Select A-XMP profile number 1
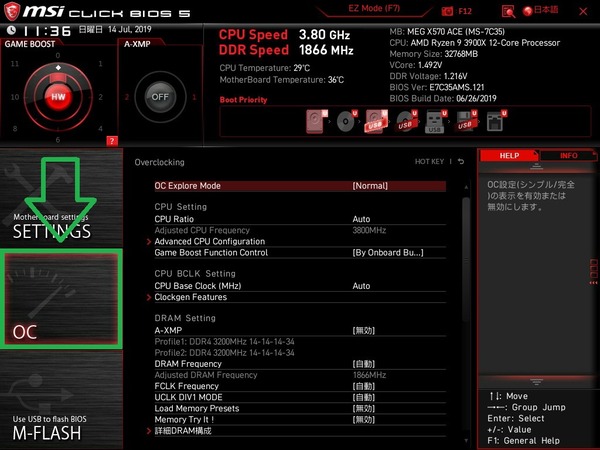The height and width of the screenshot is (450, 600). click(x=194, y=97)
